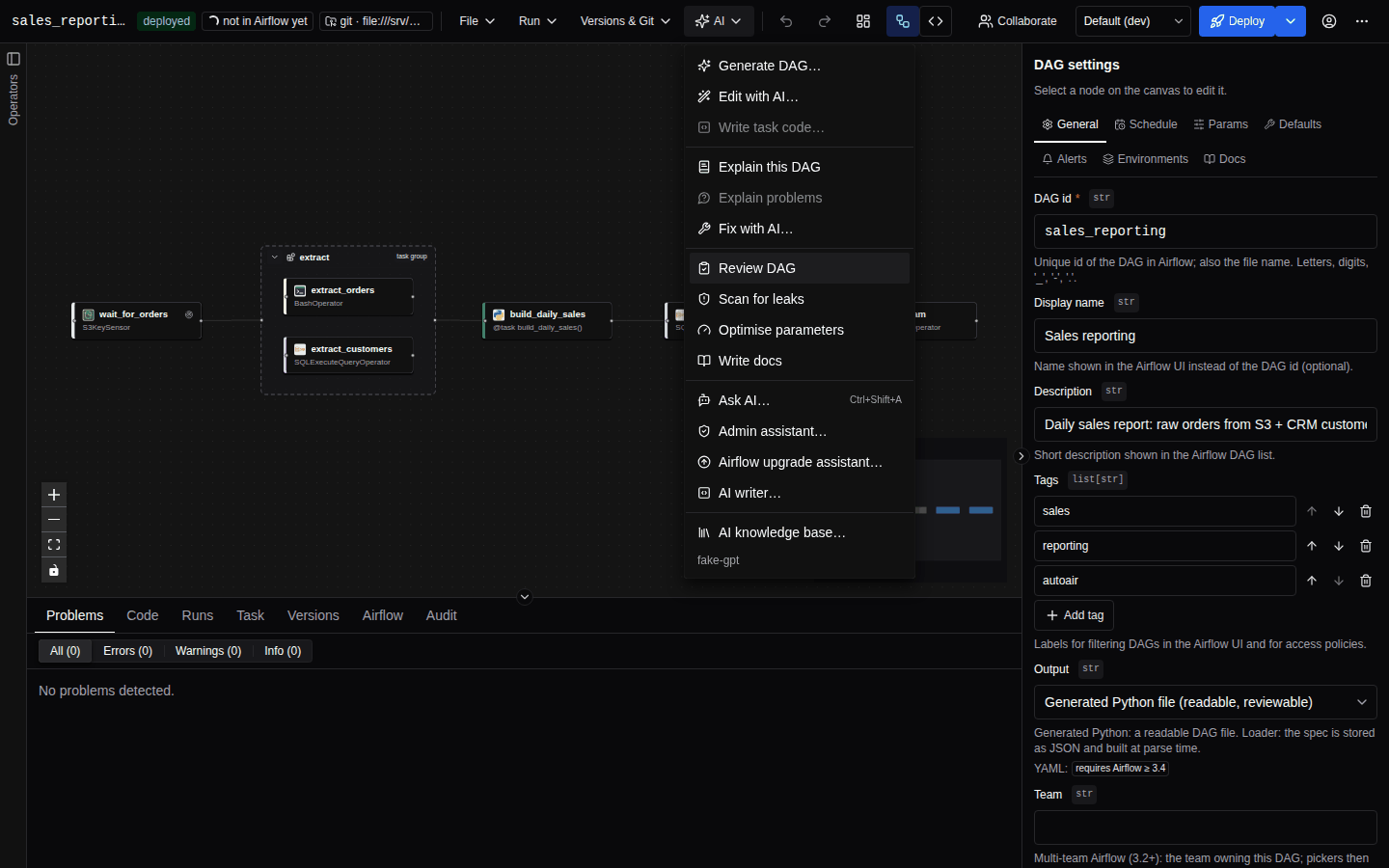The image size is (1389, 868).
Task: Expand the Run menu
Action: [537, 21]
